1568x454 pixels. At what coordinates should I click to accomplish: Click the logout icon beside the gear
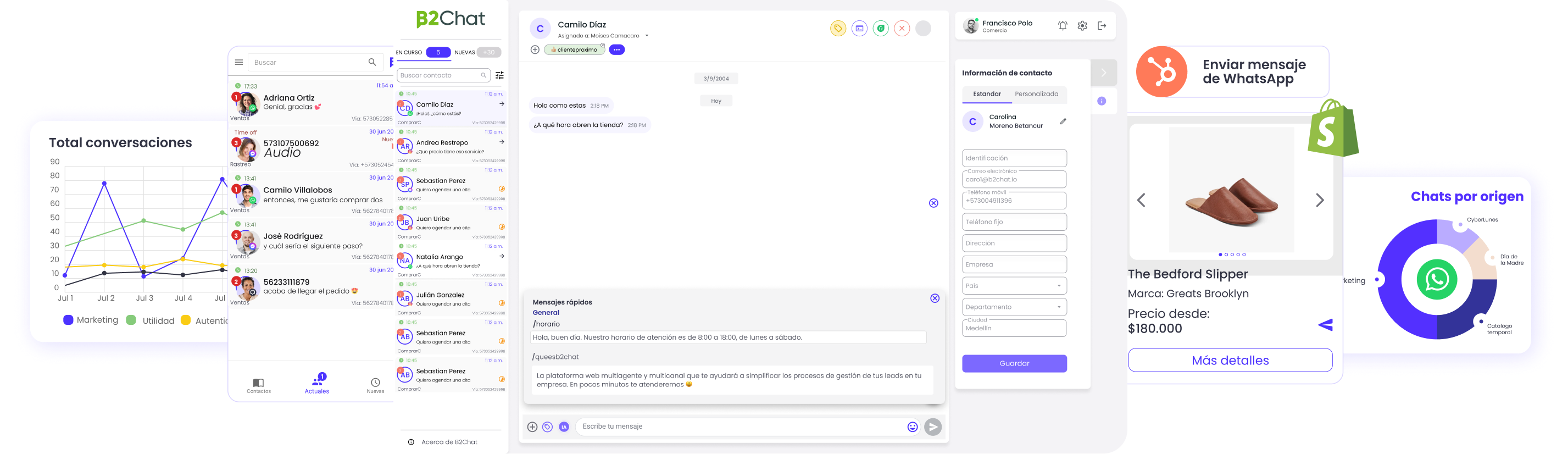1102,26
